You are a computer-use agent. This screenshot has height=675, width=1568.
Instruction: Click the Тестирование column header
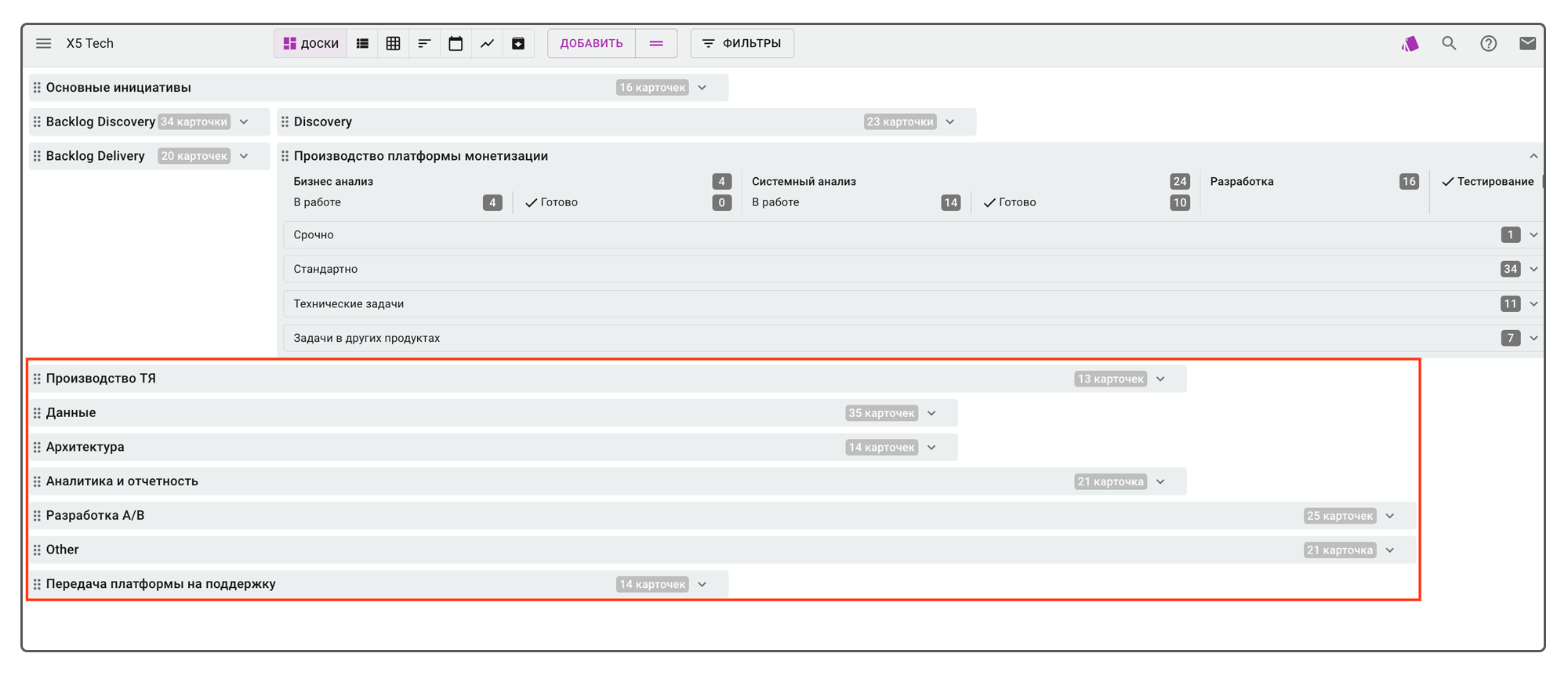click(x=1495, y=182)
